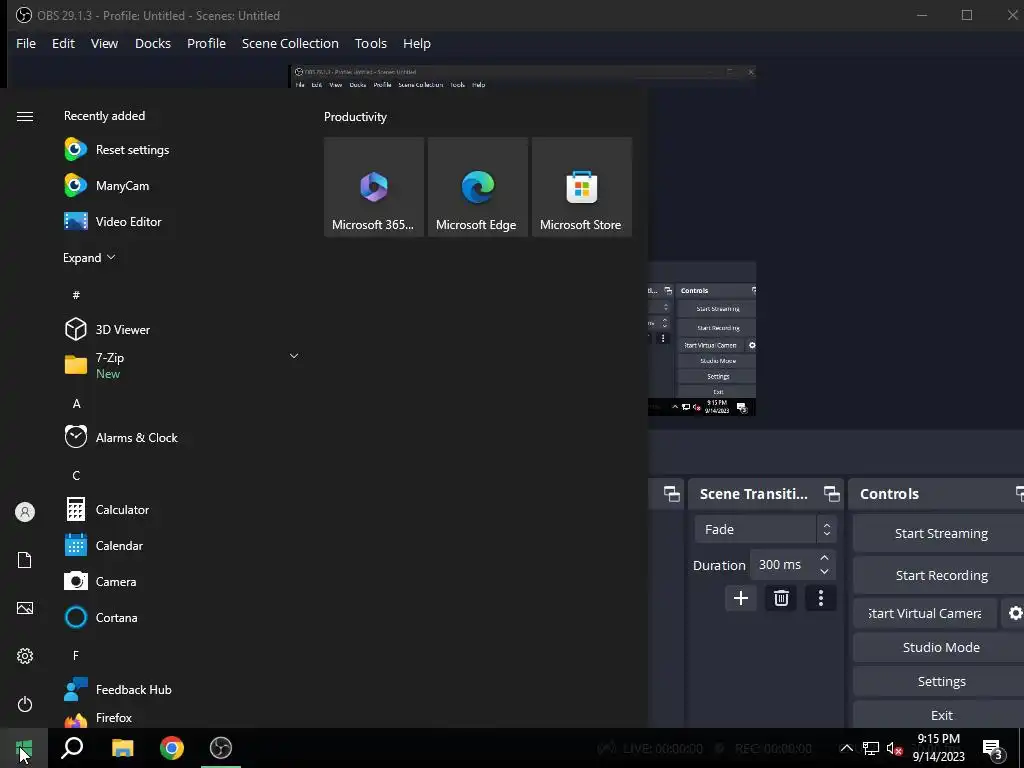Undock the Scene Transitions panel

[831, 494]
